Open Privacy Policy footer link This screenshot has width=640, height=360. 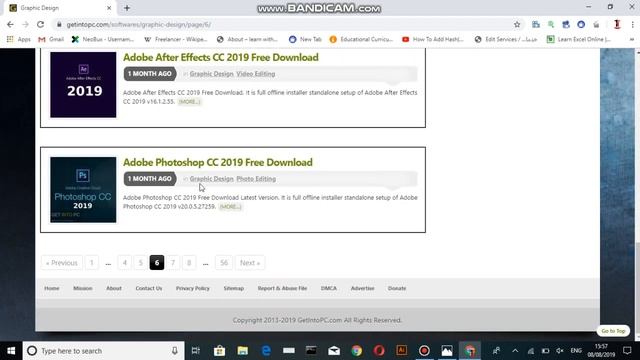coord(193,288)
